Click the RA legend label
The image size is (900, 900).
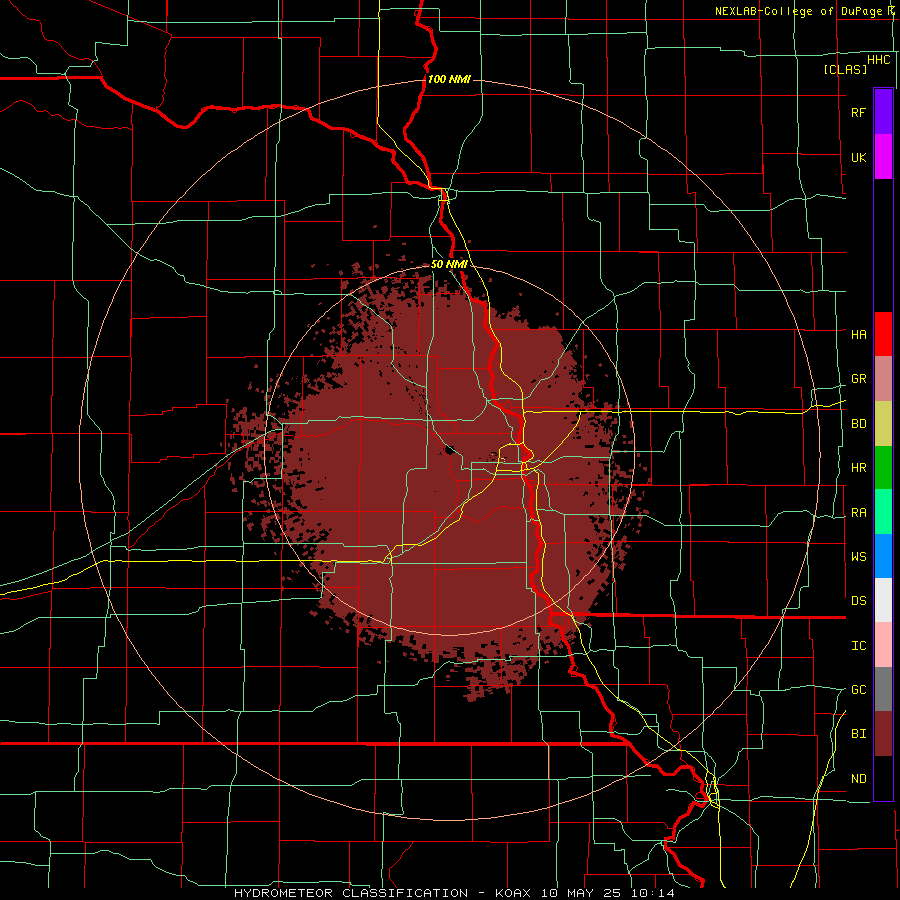click(x=858, y=513)
